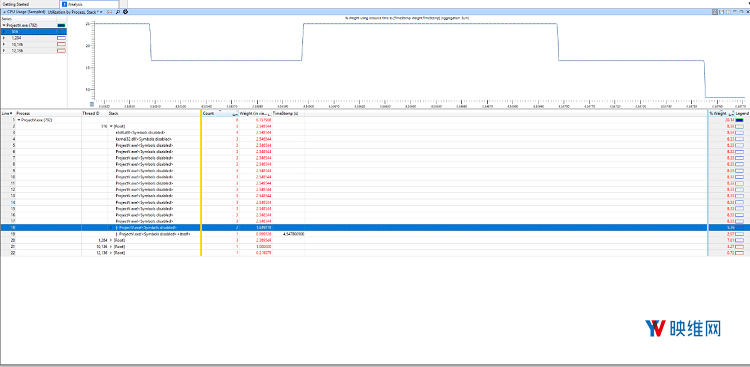The height and width of the screenshot is (367, 750).
Task: Collapse the ProjectV.exe process in the table
Action: (x=19, y=120)
